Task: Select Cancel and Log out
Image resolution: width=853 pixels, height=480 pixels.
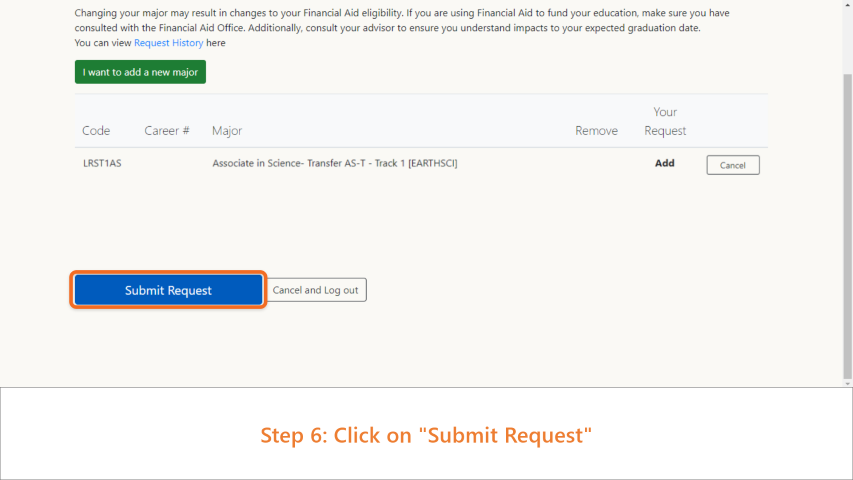Action: click(316, 290)
